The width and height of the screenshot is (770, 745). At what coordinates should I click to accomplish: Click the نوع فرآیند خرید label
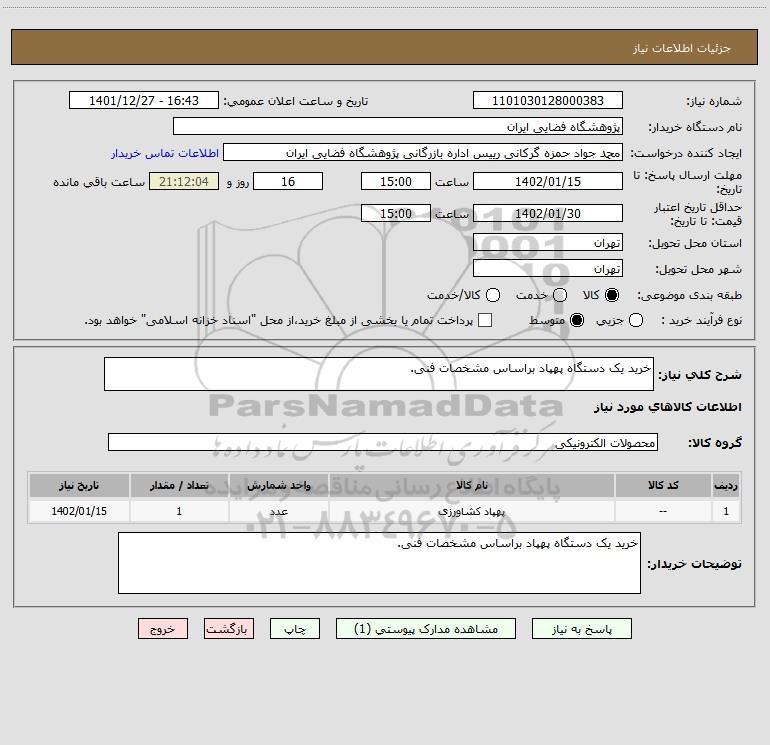701,320
